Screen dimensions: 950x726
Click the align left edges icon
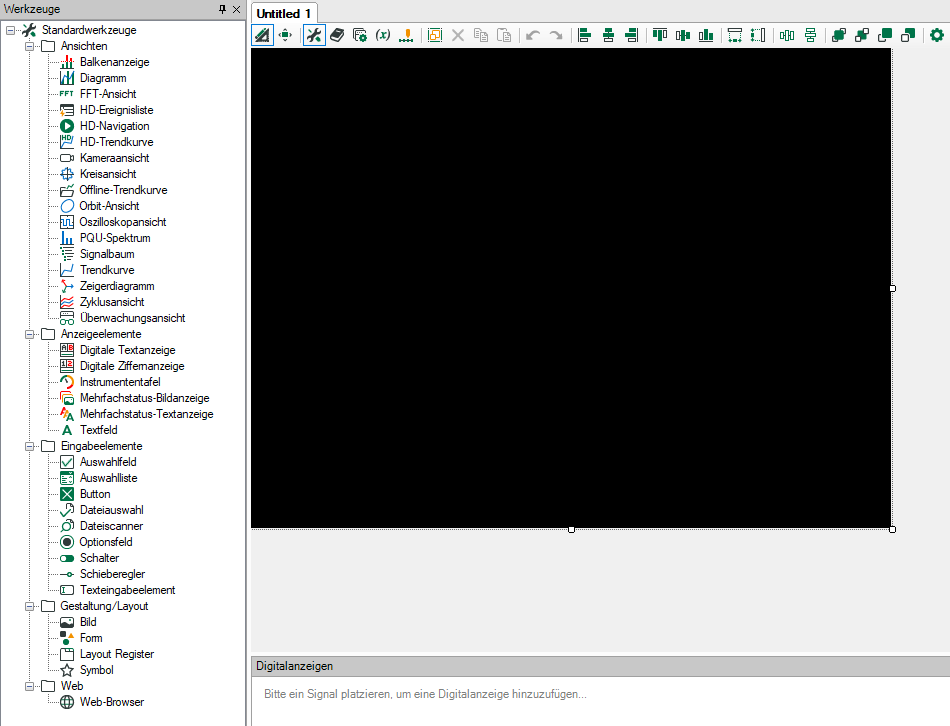coord(584,35)
